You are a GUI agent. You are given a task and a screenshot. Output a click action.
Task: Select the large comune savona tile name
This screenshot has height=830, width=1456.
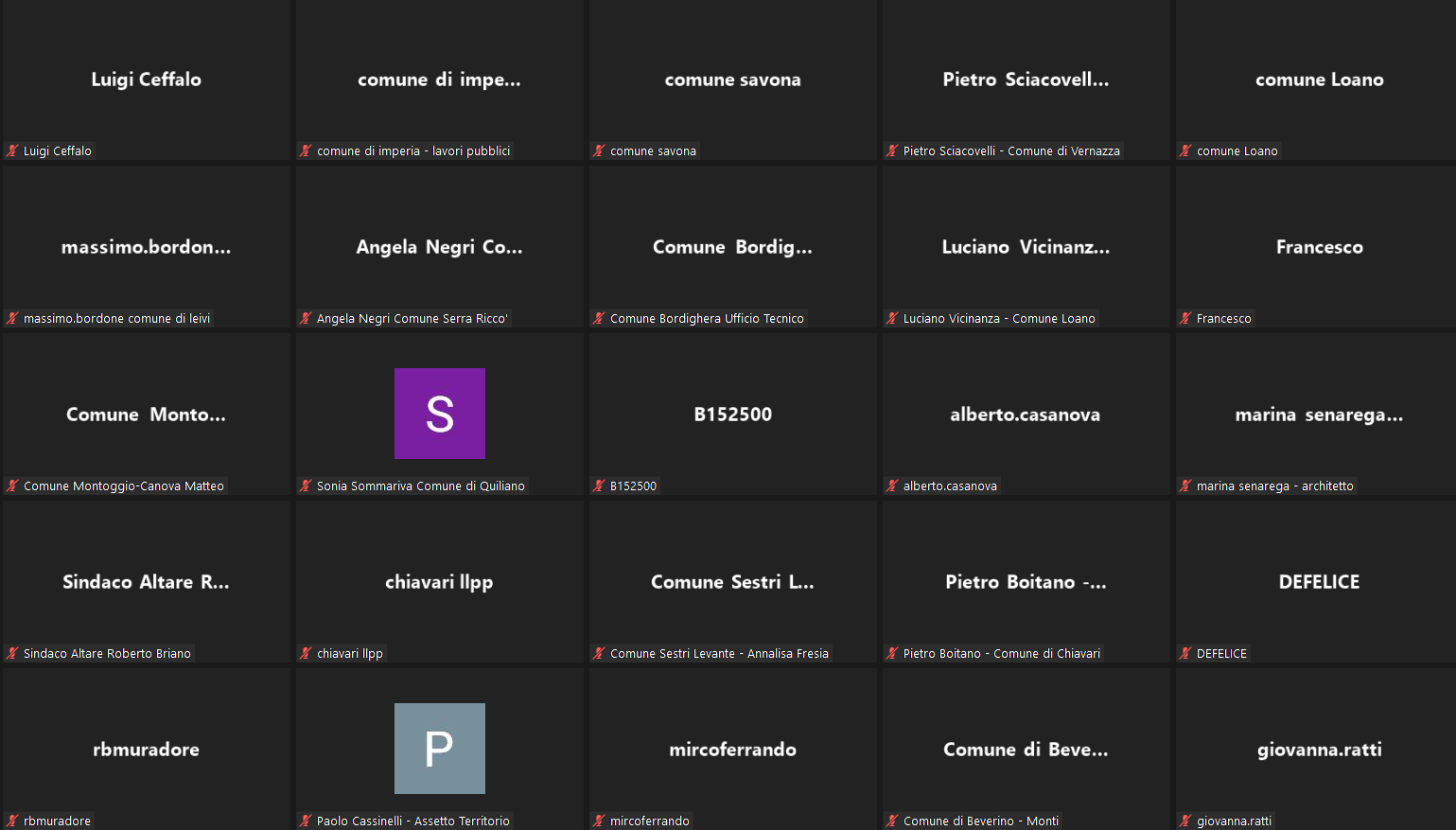click(733, 79)
